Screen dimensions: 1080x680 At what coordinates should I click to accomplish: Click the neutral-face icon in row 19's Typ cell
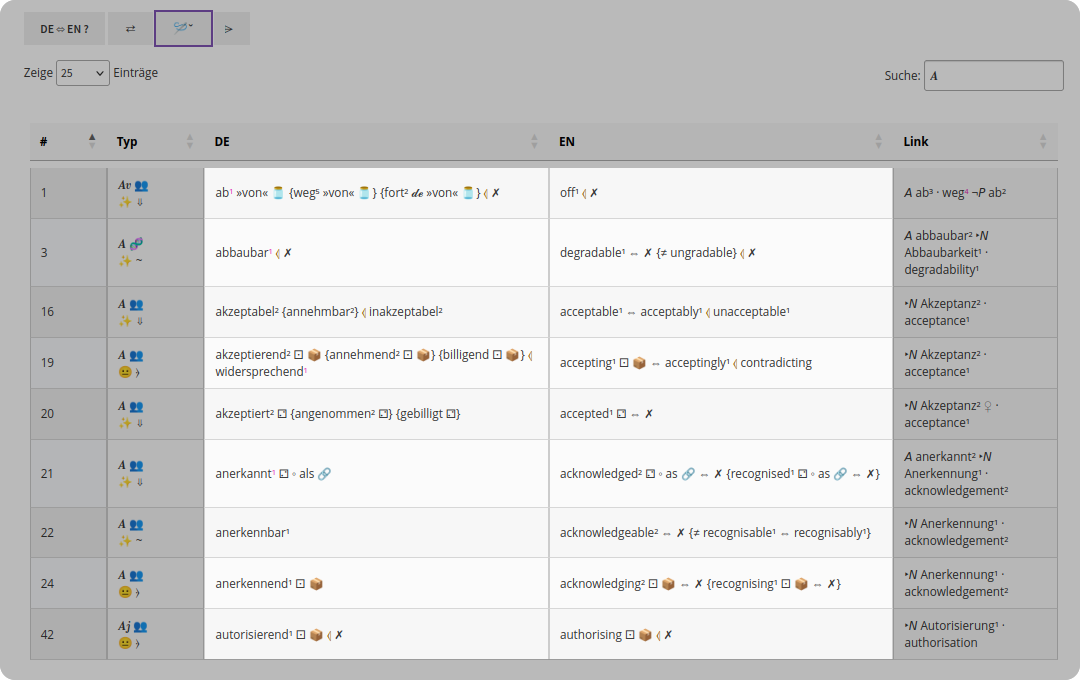click(125, 372)
